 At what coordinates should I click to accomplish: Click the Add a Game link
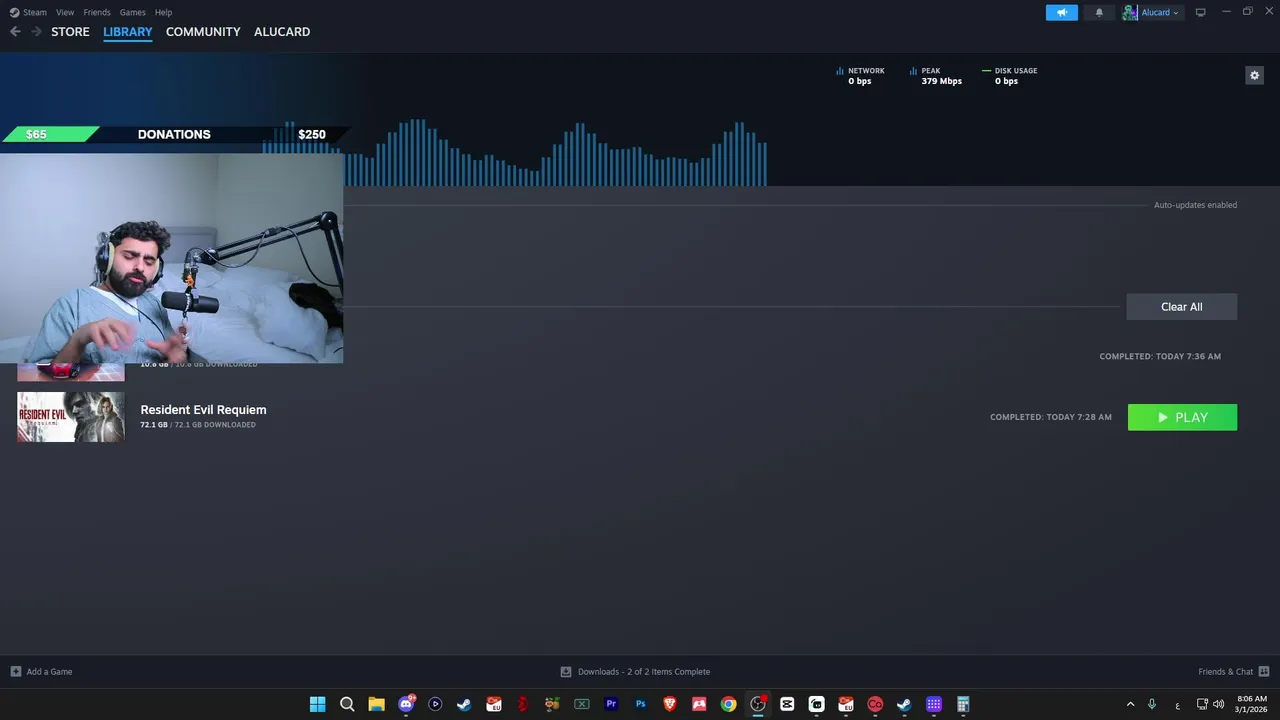click(x=49, y=672)
